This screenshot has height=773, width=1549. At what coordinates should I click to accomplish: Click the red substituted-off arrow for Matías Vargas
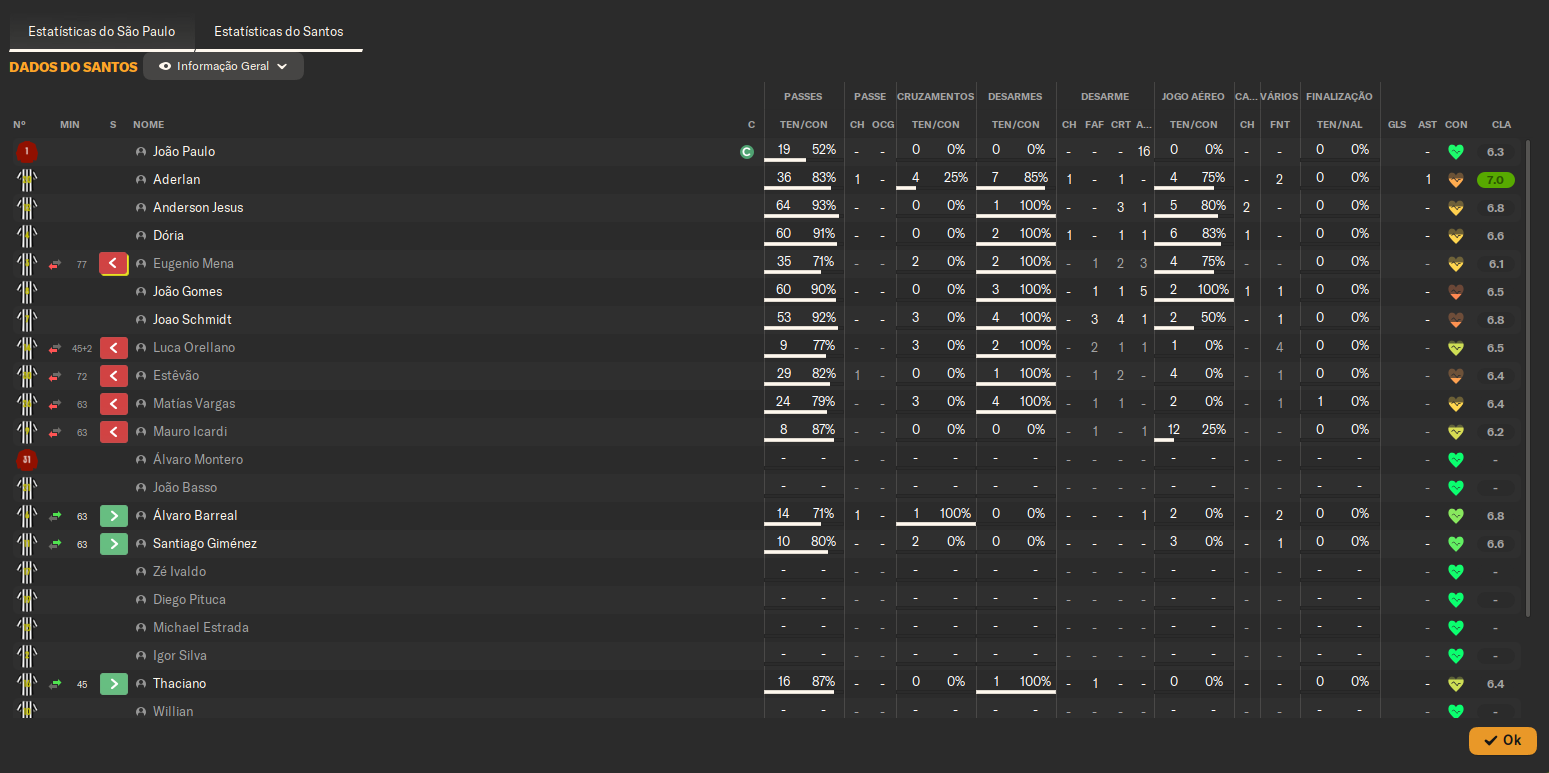pos(114,404)
